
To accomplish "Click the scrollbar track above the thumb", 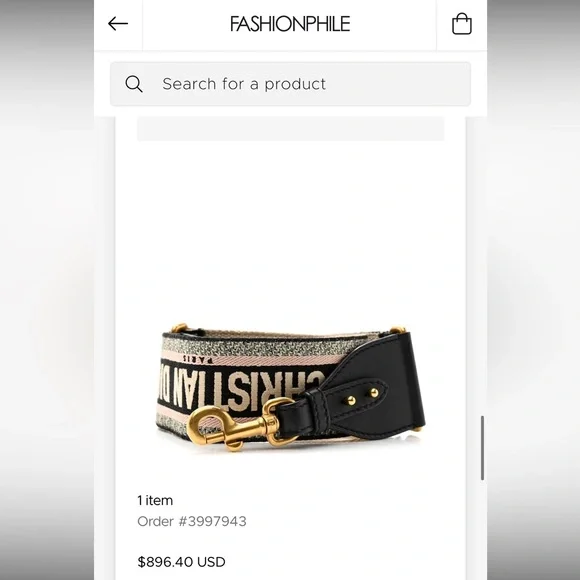I will (482, 266).
